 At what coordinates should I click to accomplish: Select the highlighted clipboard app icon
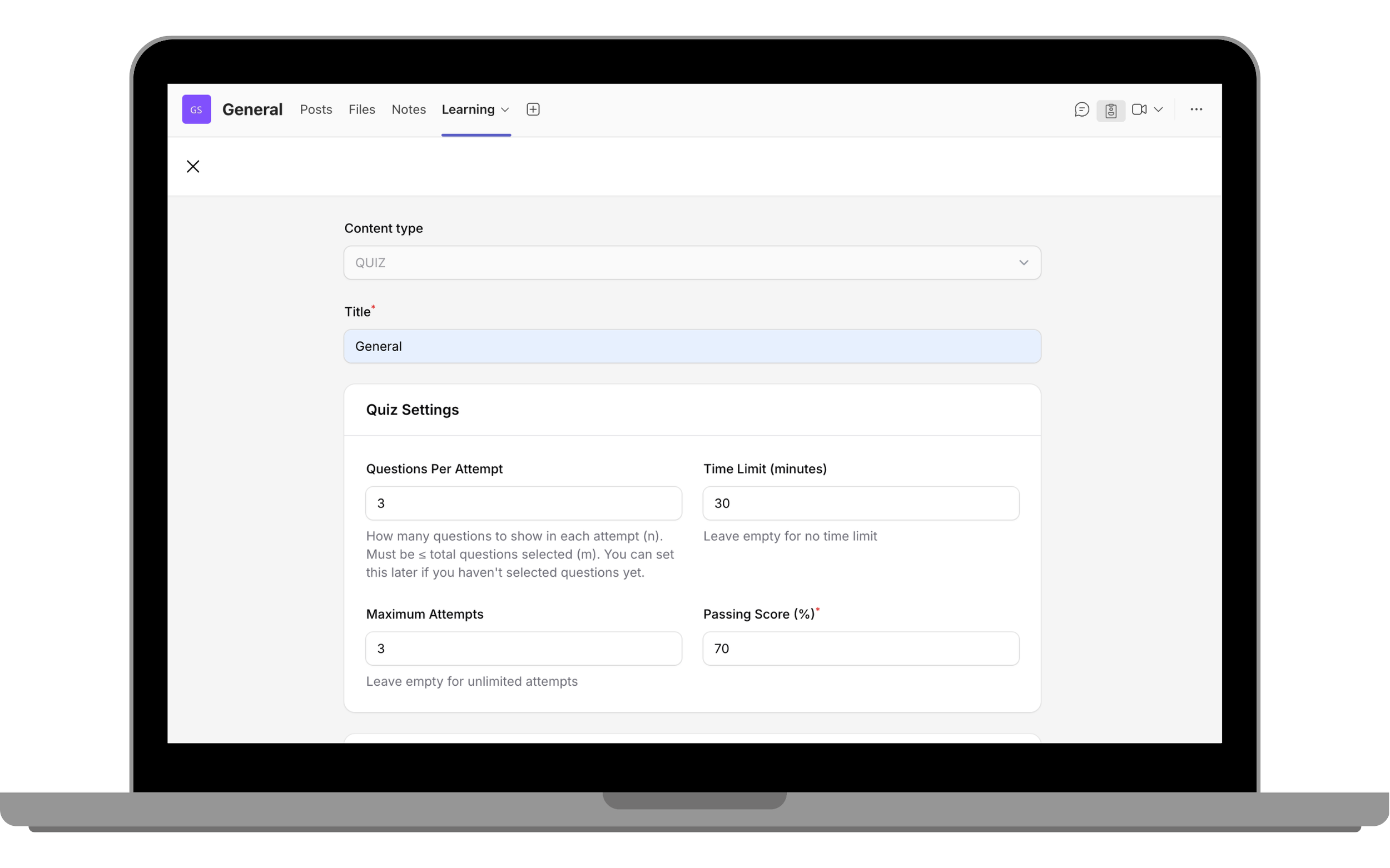pyautogui.click(x=1111, y=109)
